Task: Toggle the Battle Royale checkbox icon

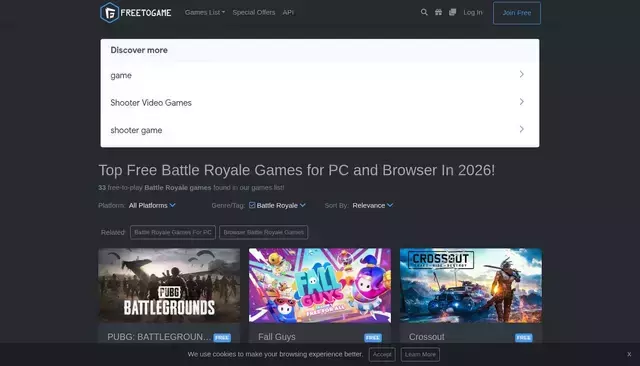Action: click(252, 205)
